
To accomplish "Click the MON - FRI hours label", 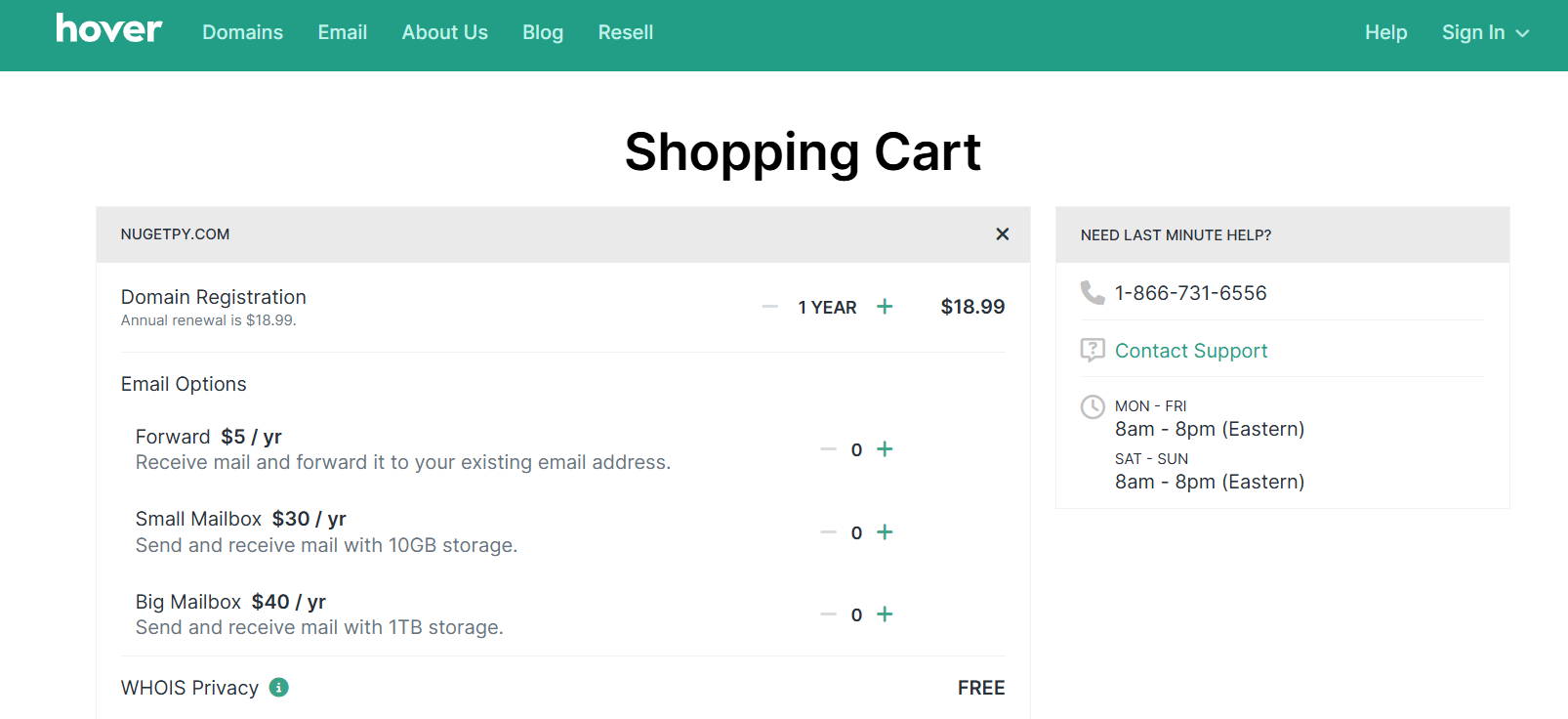I will coord(1150,406).
